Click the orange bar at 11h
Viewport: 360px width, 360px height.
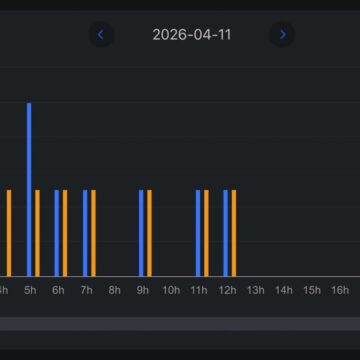click(206, 233)
